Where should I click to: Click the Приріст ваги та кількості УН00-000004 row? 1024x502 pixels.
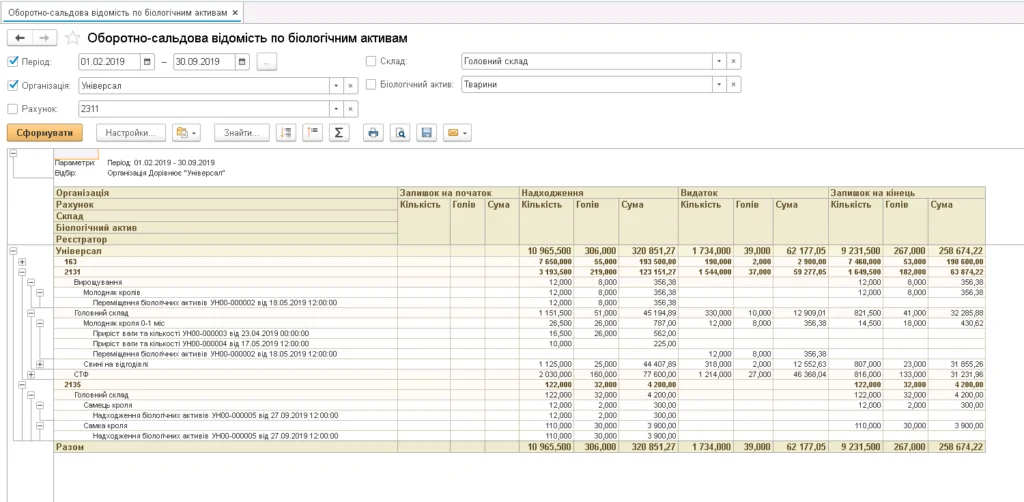tap(200, 343)
